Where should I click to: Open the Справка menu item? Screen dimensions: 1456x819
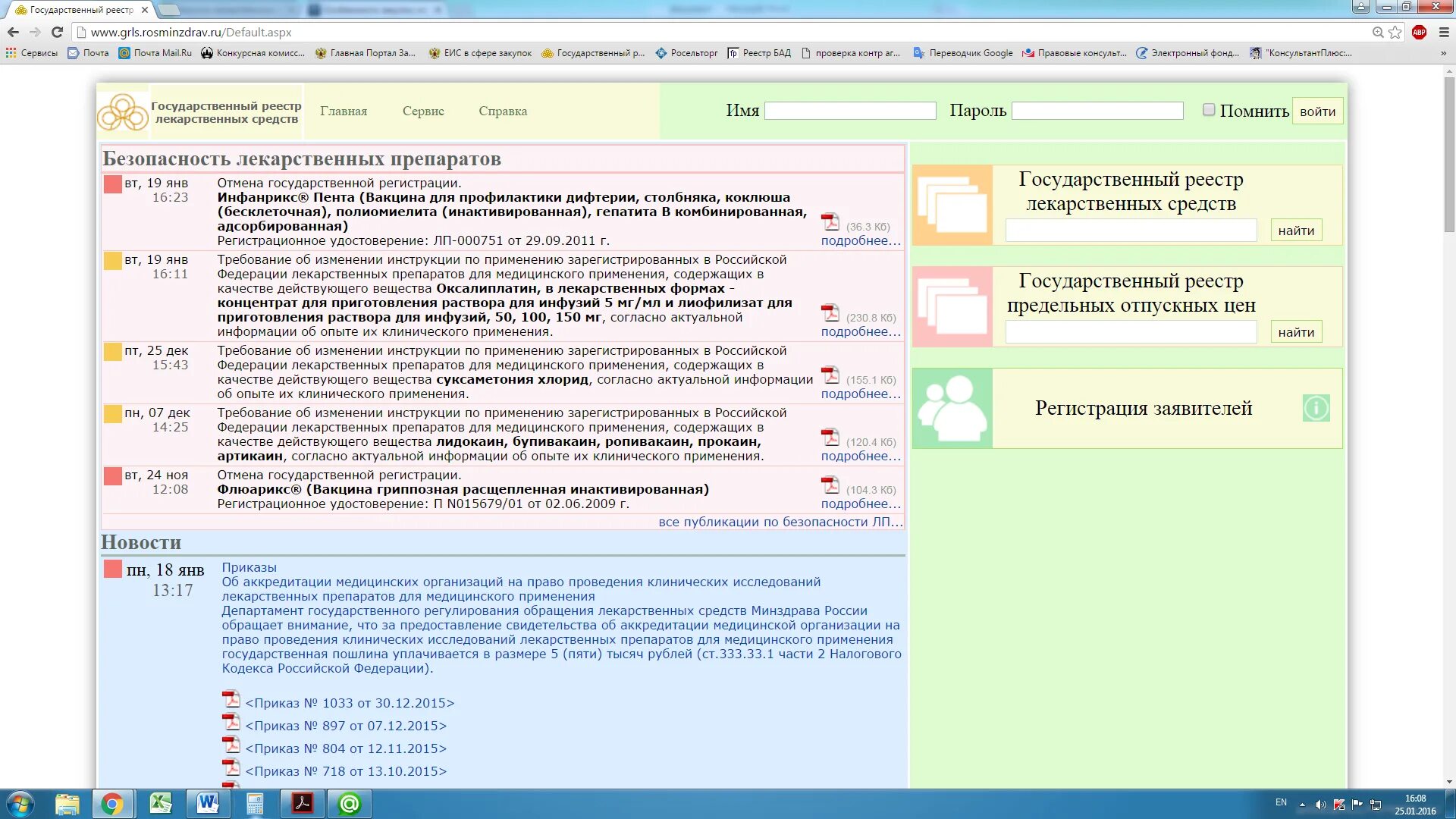pos(503,111)
